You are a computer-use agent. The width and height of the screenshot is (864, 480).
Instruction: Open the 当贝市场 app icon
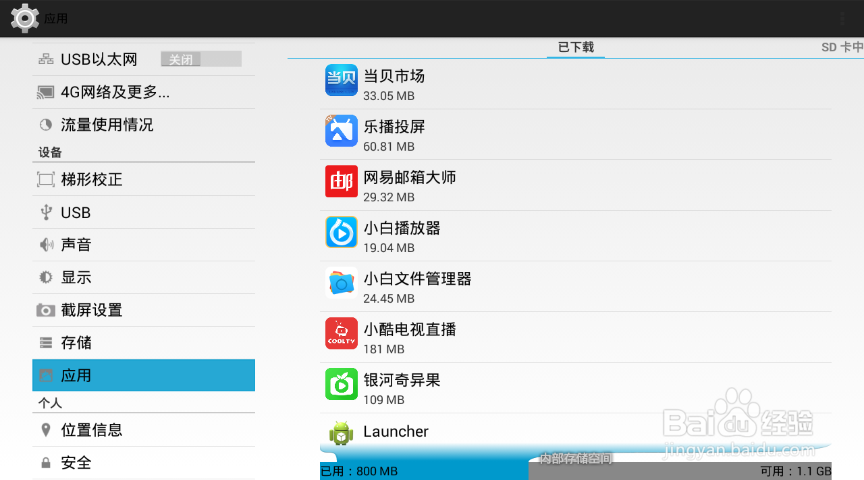(x=341, y=80)
